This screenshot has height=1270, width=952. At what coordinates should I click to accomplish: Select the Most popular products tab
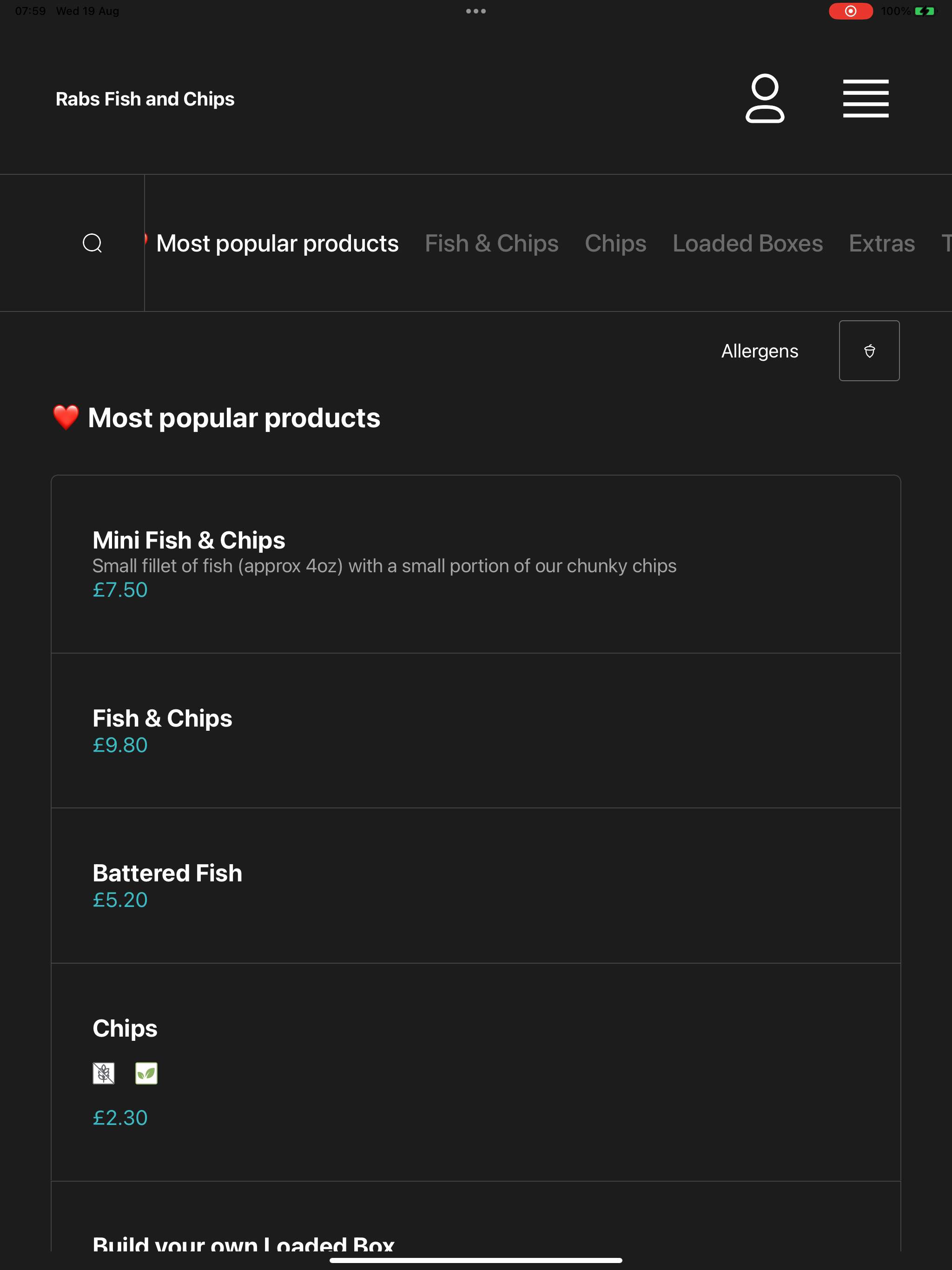click(278, 244)
